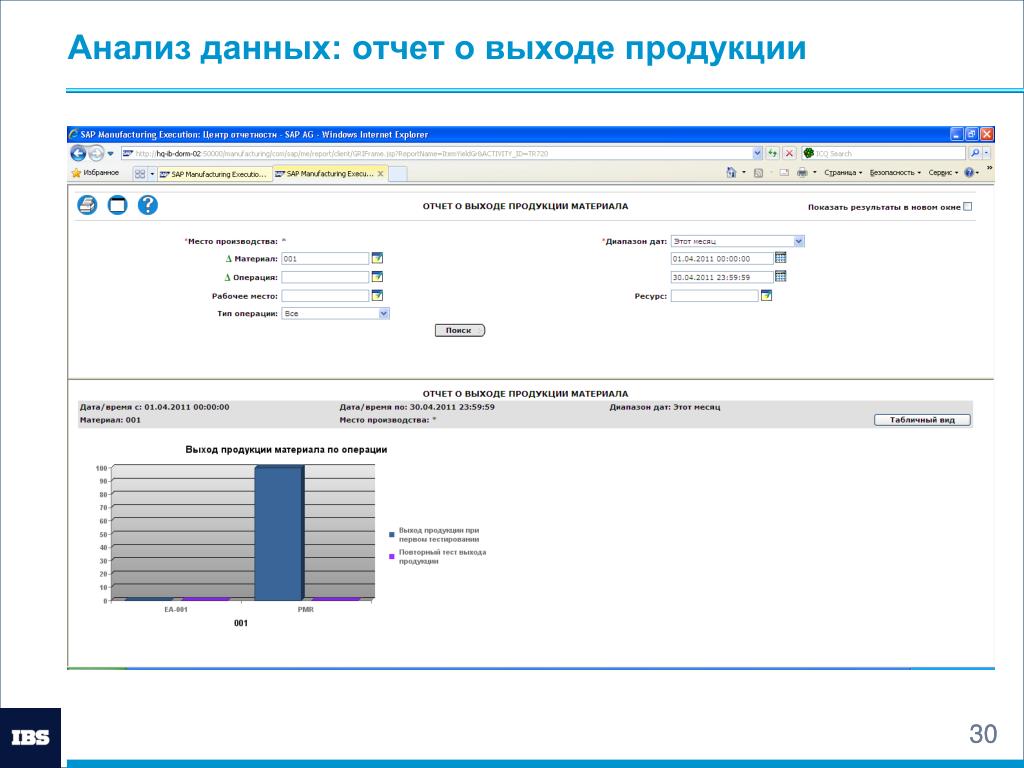The height and width of the screenshot is (768, 1024).
Task: Click the tall blue PMR bar in chart
Action: (x=279, y=533)
